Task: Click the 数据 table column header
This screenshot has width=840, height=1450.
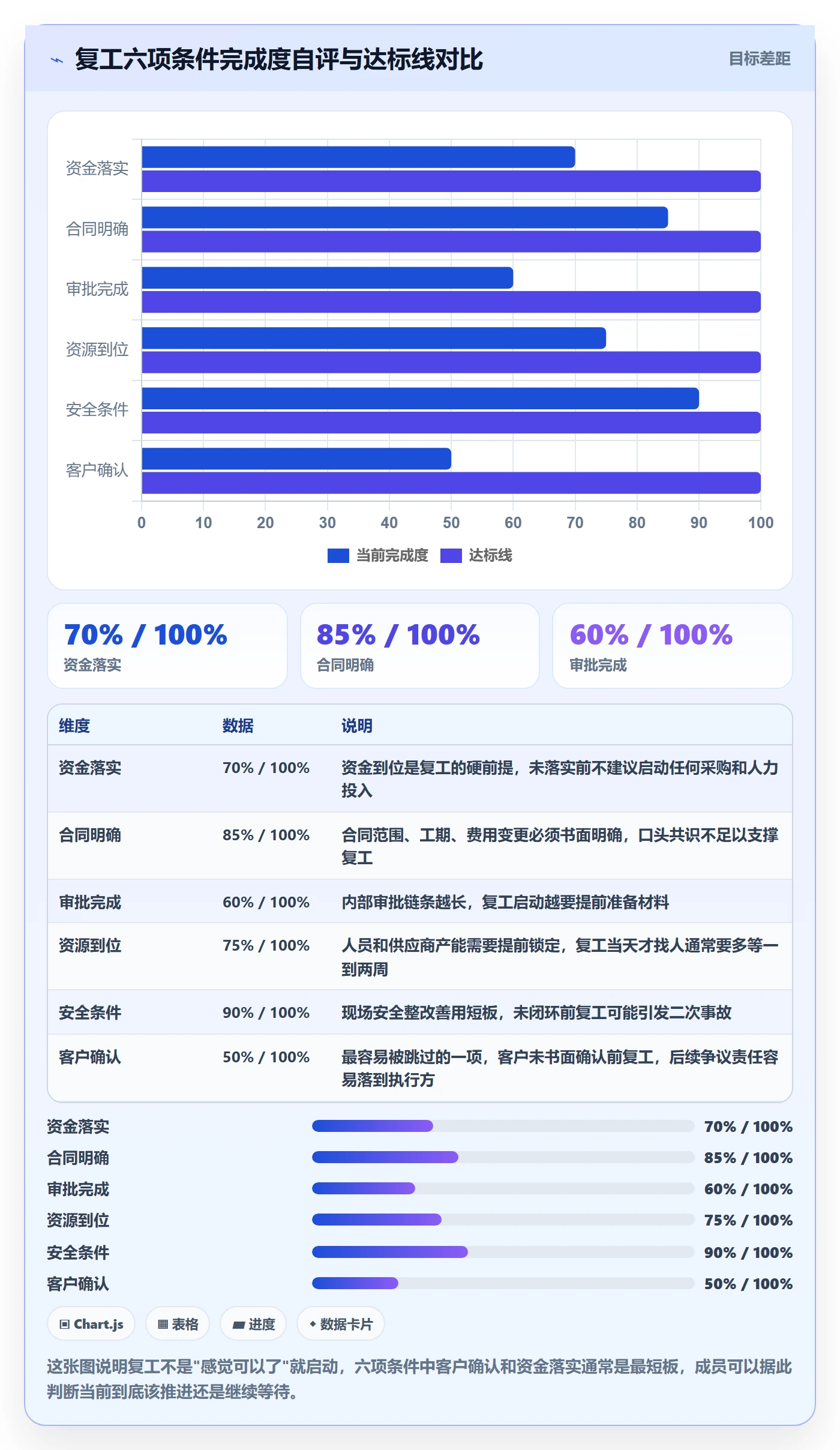Action: (238, 726)
